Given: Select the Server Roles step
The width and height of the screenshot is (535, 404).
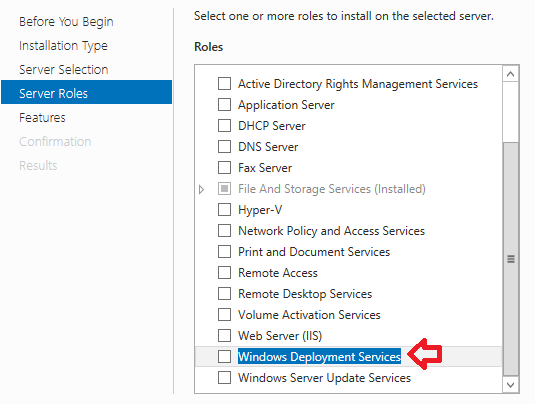Looking at the screenshot, I should (x=87, y=92).
